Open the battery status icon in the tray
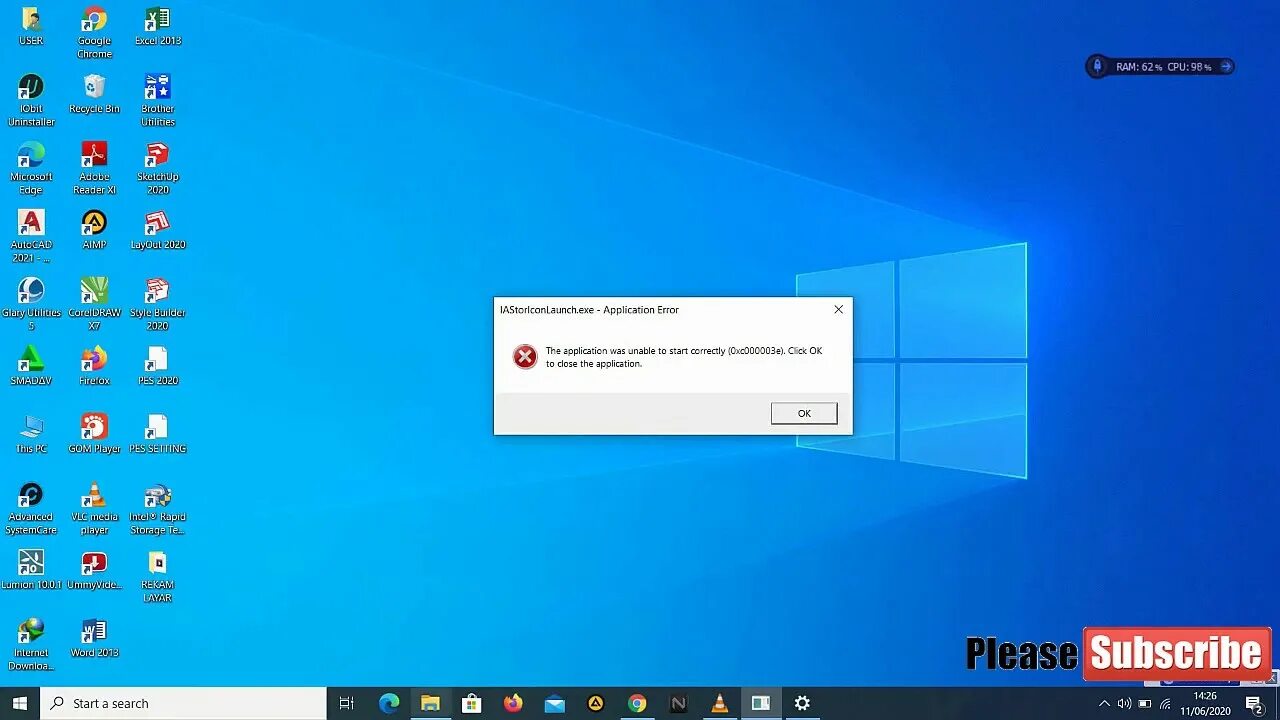 (x=1145, y=703)
